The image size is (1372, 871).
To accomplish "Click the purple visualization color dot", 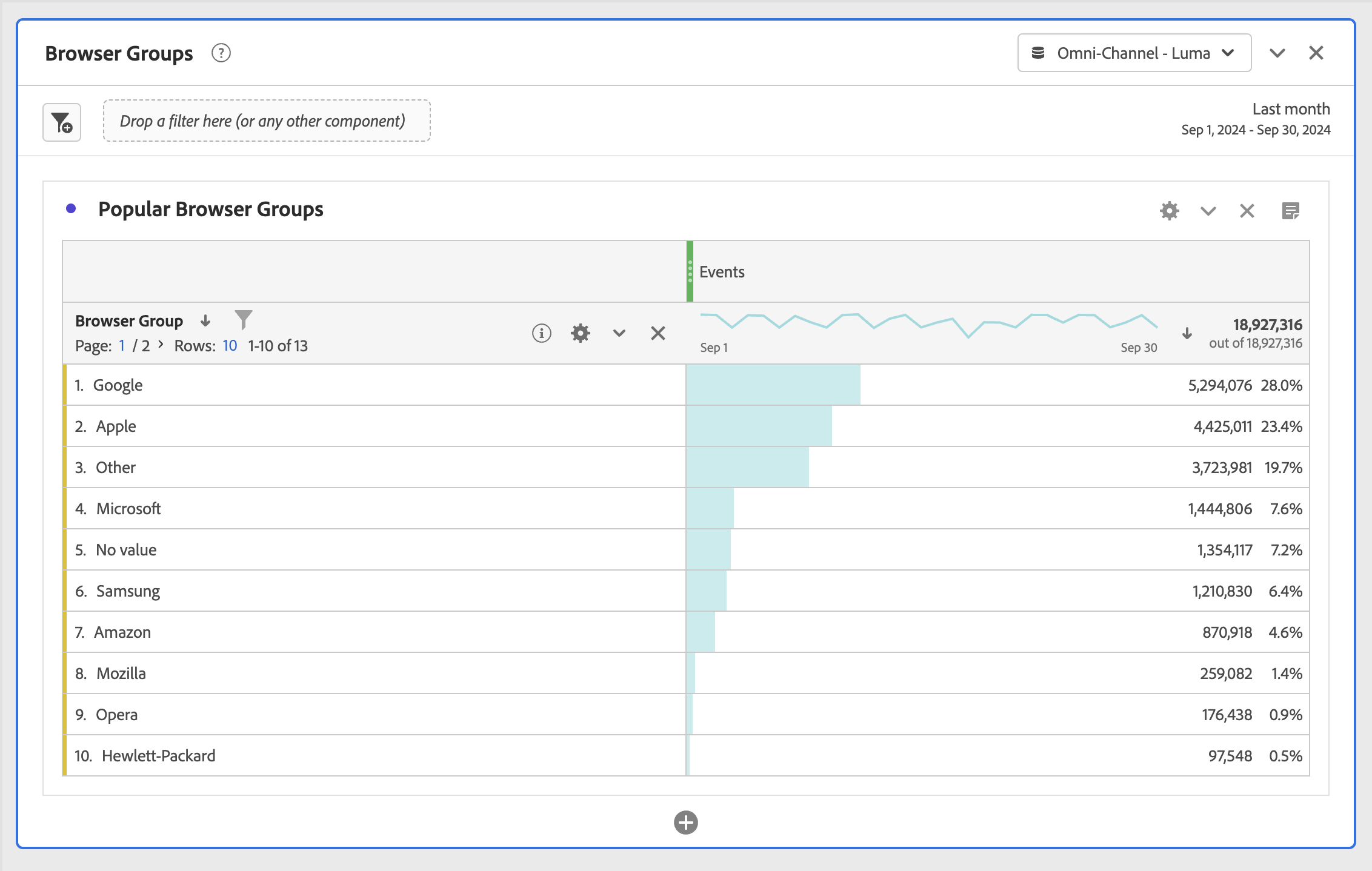I will coord(71,209).
